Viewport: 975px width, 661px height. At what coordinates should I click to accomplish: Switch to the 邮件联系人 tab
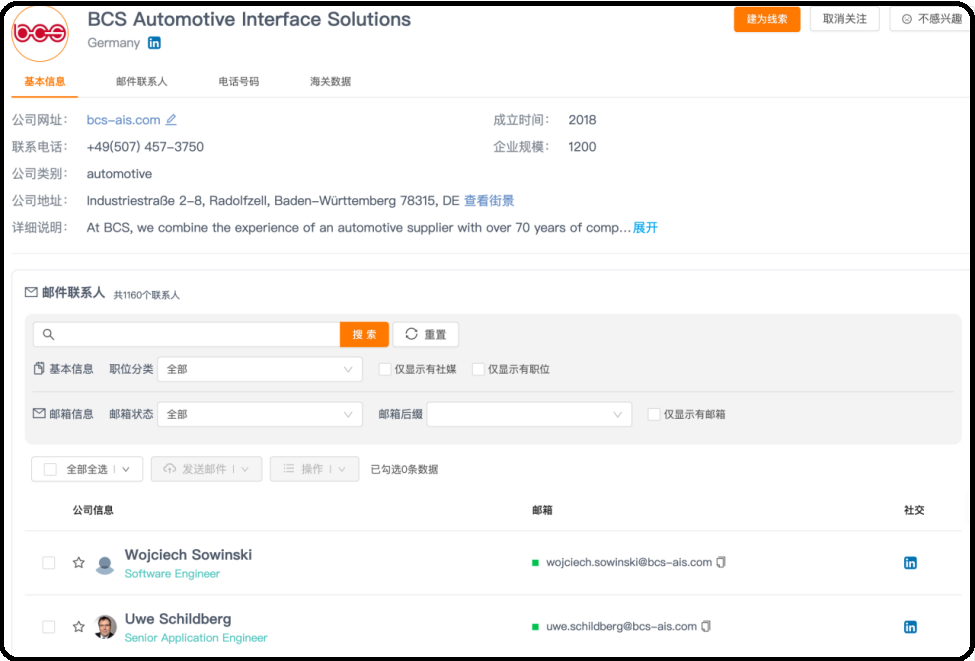(x=142, y=81)
